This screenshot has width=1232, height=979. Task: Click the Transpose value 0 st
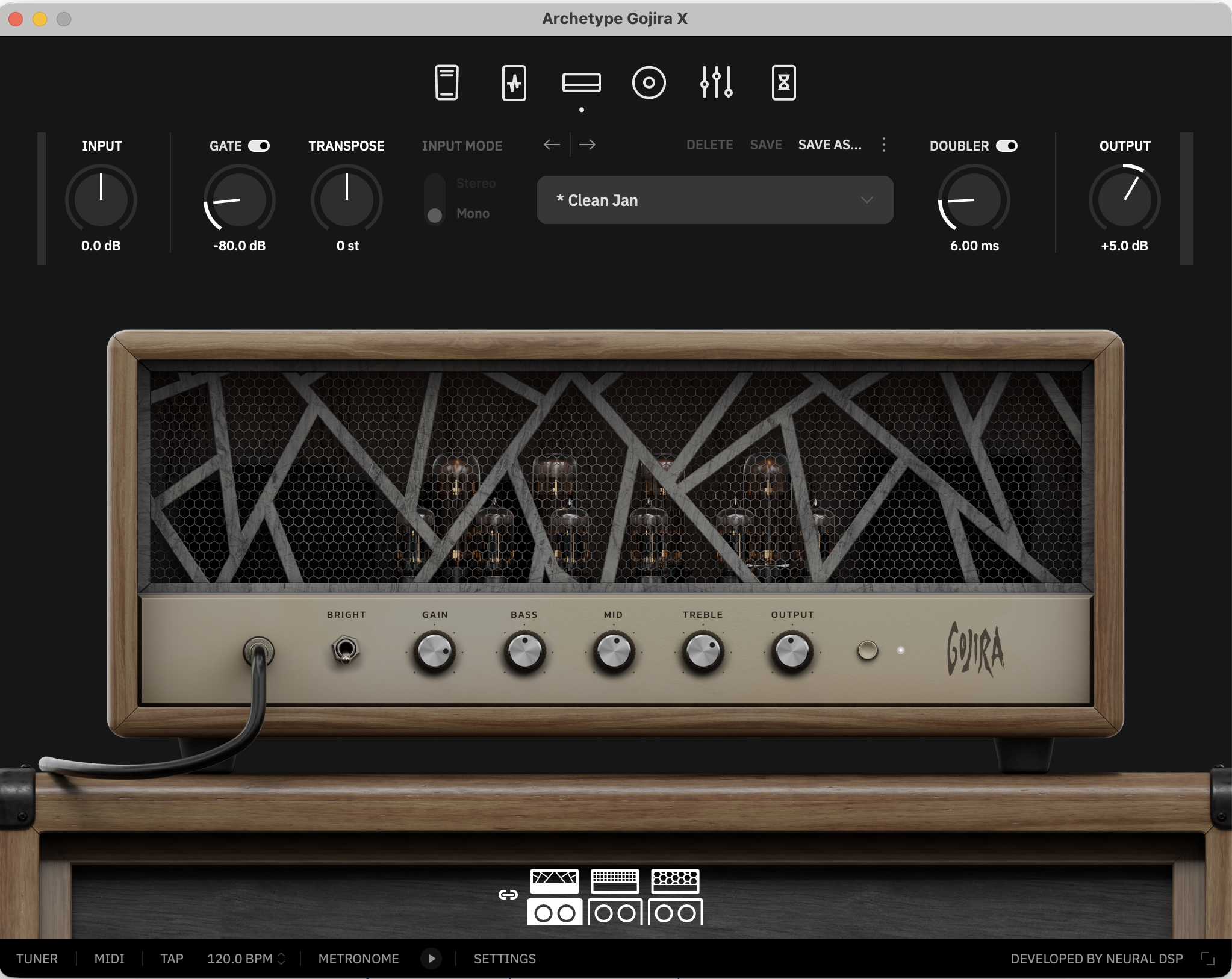coord(347,246)
